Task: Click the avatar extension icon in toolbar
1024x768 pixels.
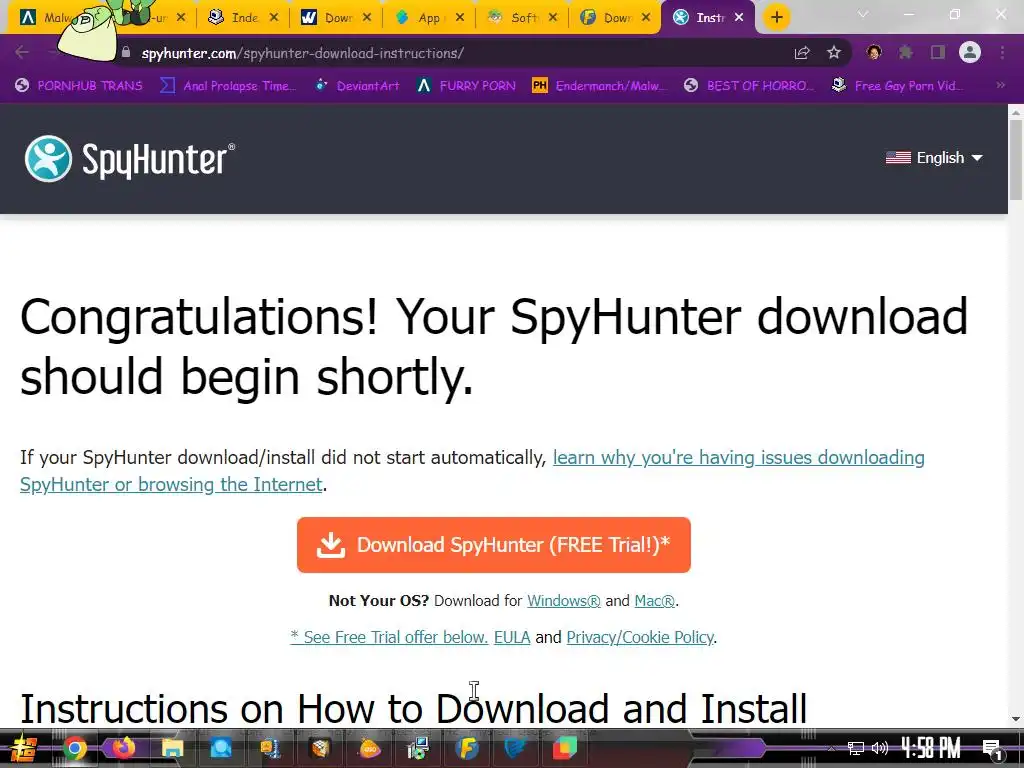Action: [874, 52]
